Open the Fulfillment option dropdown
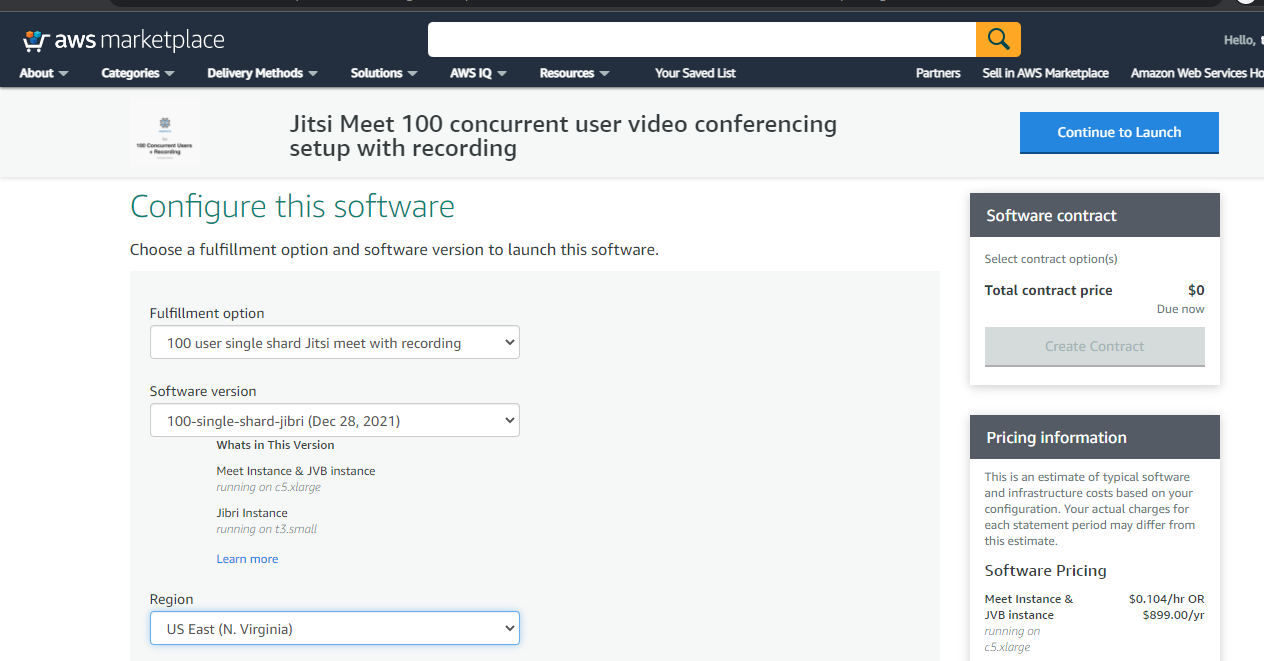Viewport: 1264px width, 661px height. point(335,343)
